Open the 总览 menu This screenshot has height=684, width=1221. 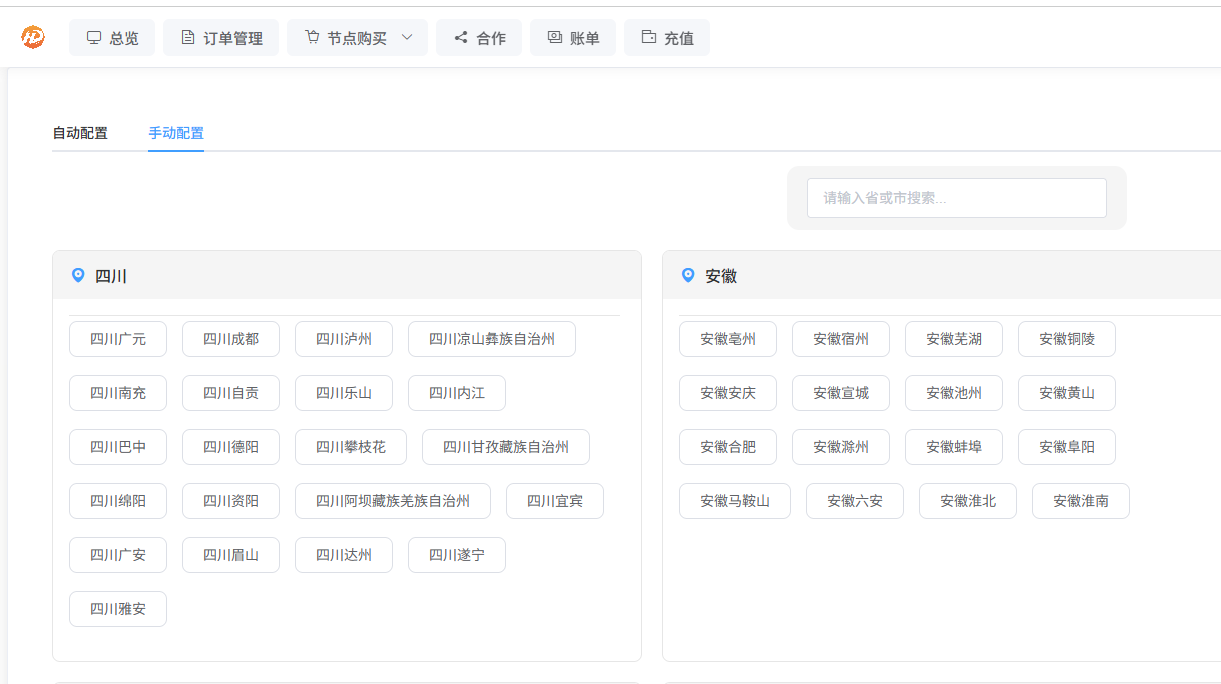coord(112,38)
